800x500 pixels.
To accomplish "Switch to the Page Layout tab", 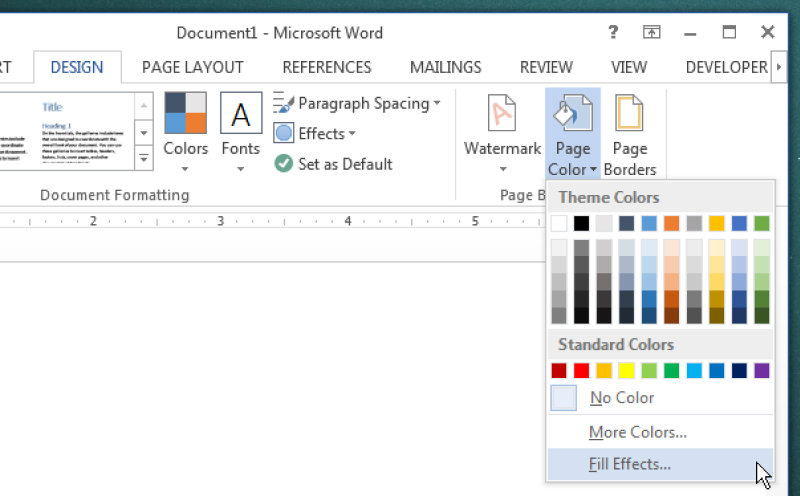I will pyautogui.click(x=192, y=67).
